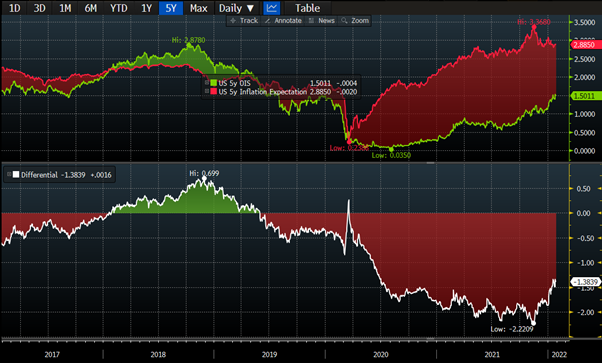602x363 pixels.
Task: Click the -2.00 lower y-axis label
Action: click(x=585, y=312)
